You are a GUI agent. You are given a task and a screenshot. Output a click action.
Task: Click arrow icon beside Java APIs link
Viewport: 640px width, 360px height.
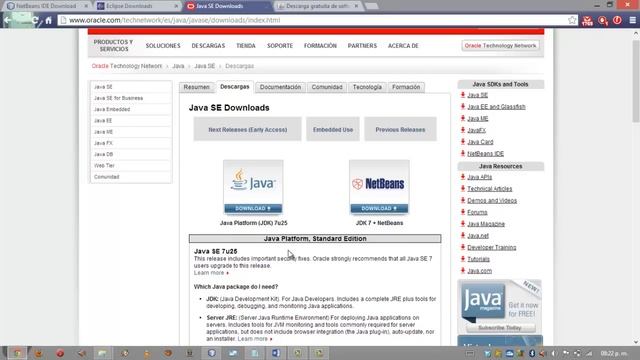tap(463, 177)
